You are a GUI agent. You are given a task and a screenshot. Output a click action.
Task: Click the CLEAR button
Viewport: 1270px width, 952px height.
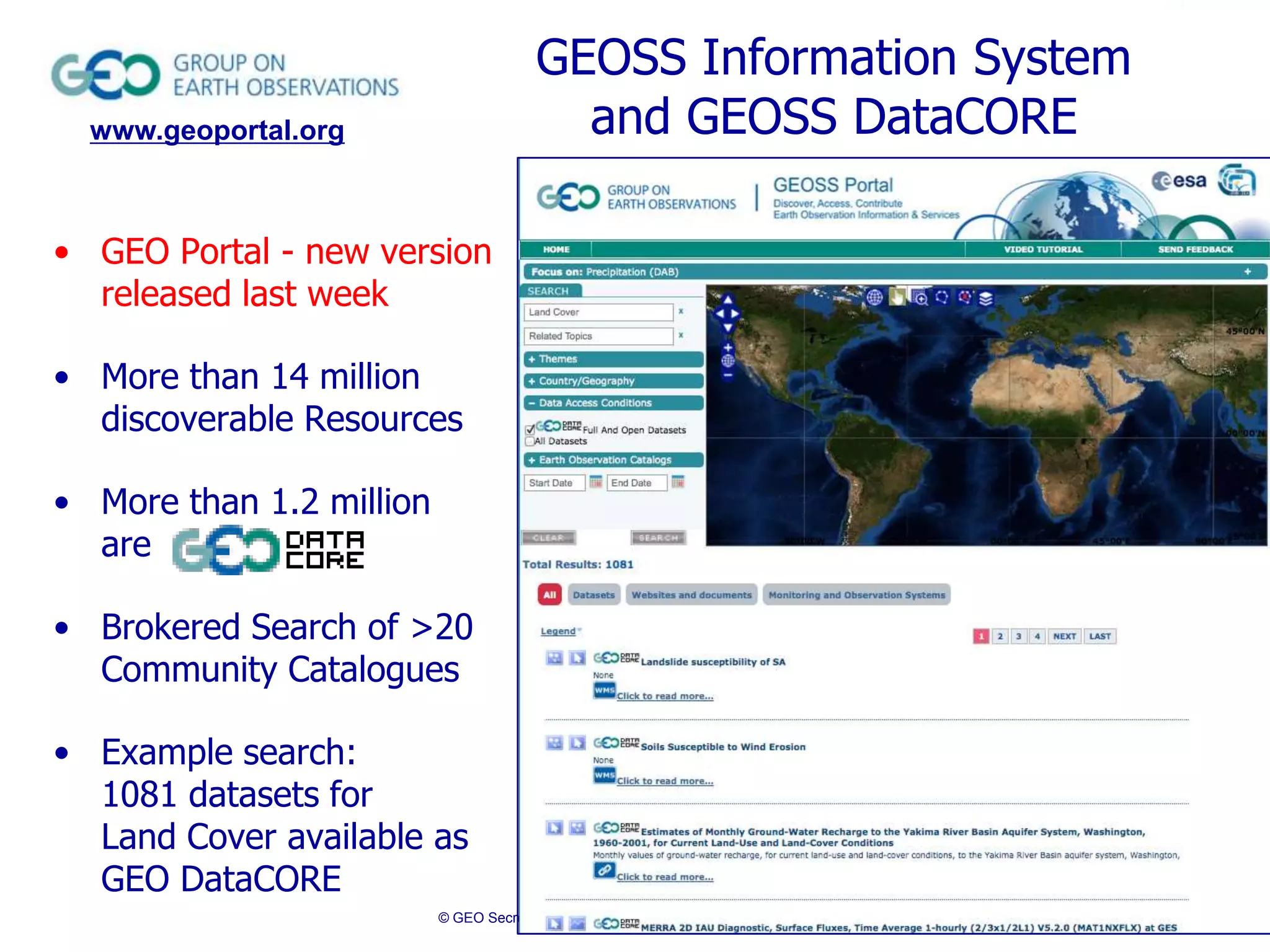[x=549, y=537]
